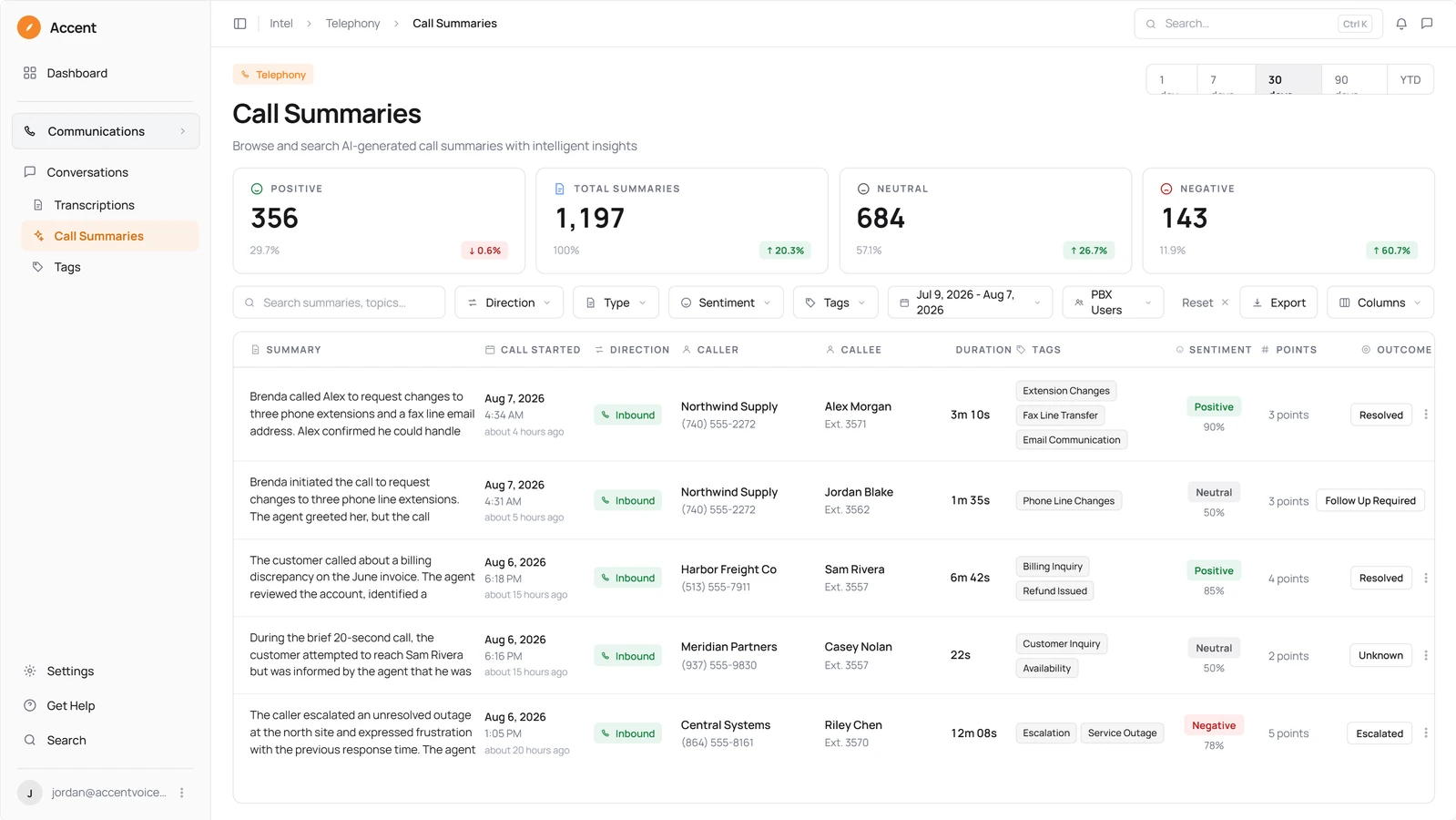1456x820 pixels.
Task: Select the YTD range tab
Action: pyautogui.click(x=1410, y=79)
